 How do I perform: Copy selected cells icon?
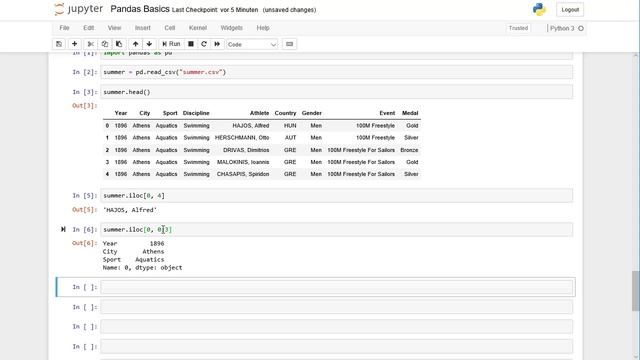pyautogui.click(x=104, y=44)
